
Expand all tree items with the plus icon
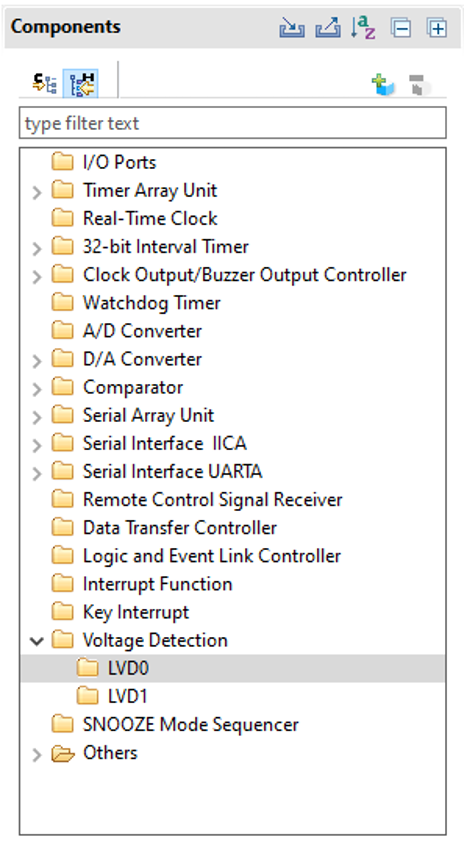[x=437, y=27]
